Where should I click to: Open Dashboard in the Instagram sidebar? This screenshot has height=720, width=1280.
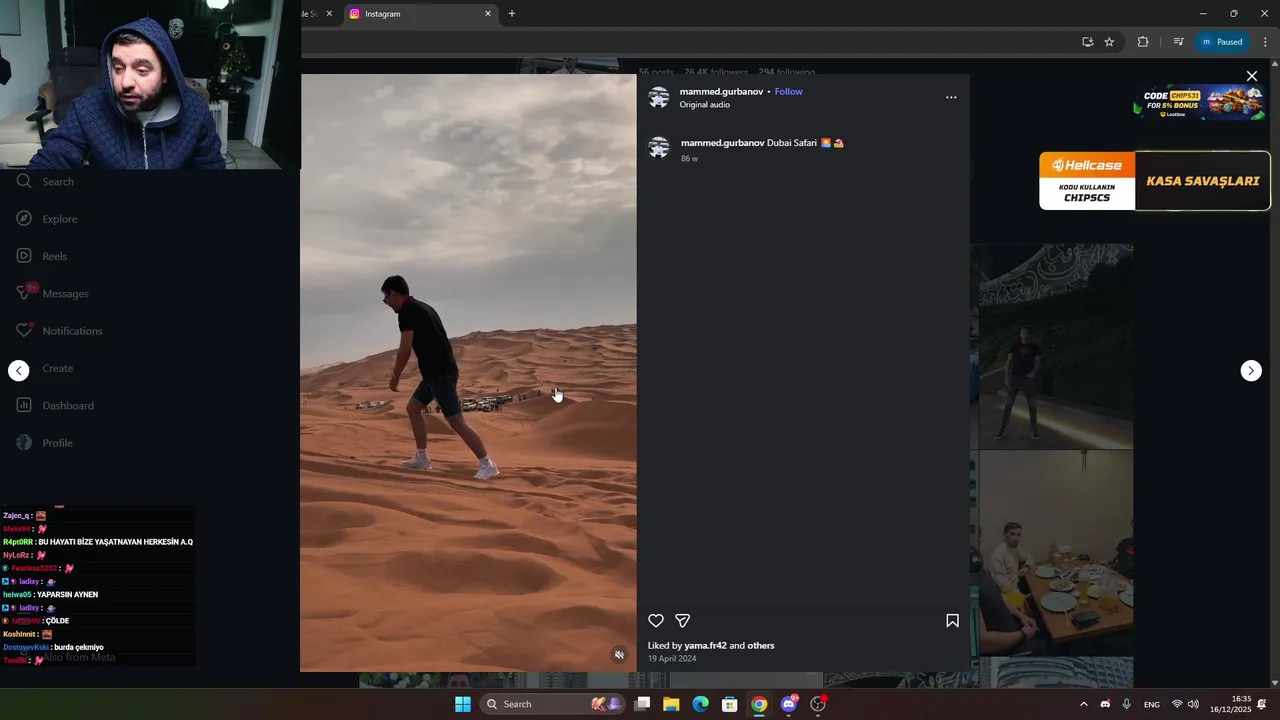pyautogui.click(x=55, y=406)
